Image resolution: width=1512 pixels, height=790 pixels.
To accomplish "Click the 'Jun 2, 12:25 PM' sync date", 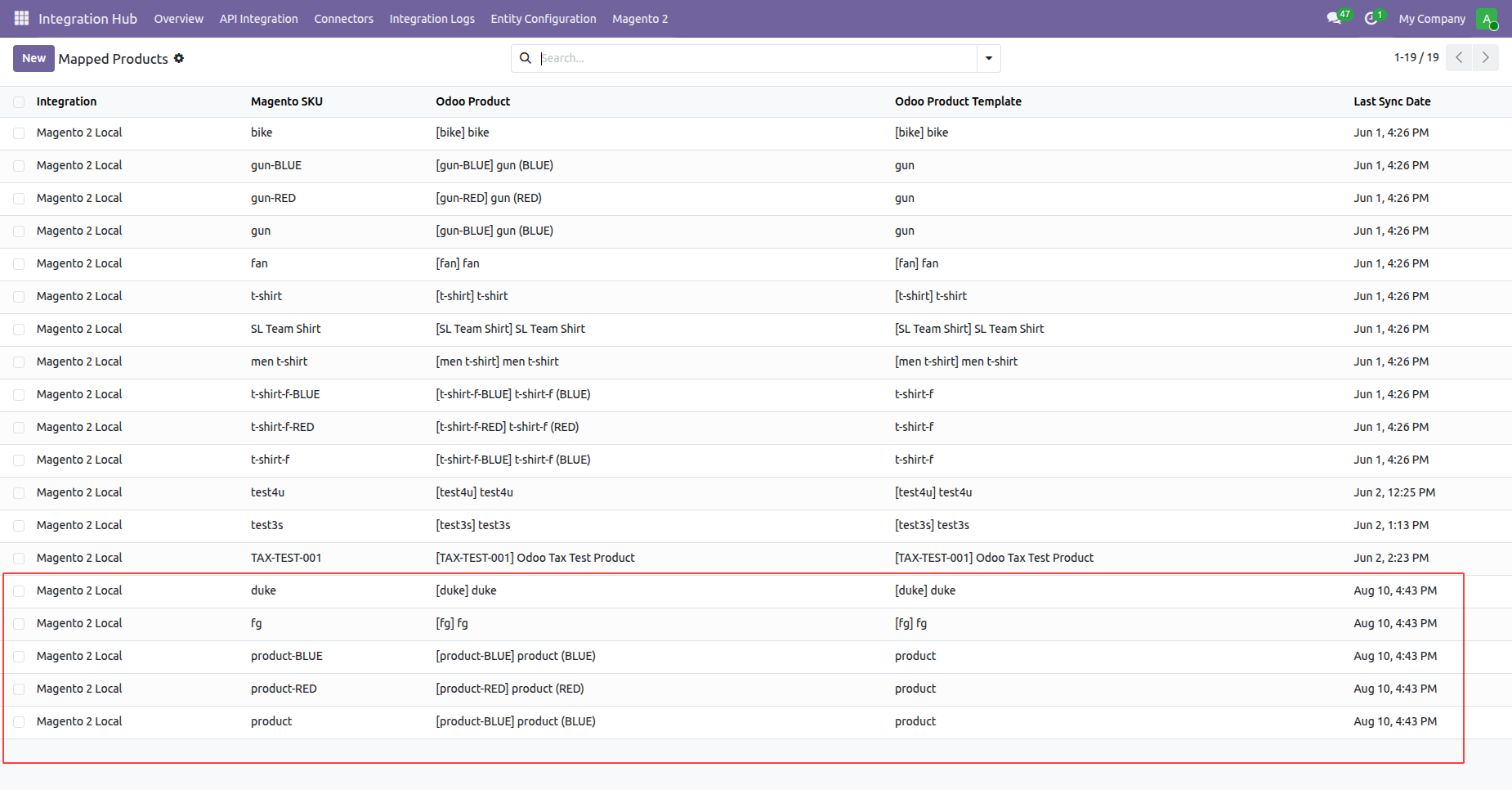I will [x=1394, y=492].
